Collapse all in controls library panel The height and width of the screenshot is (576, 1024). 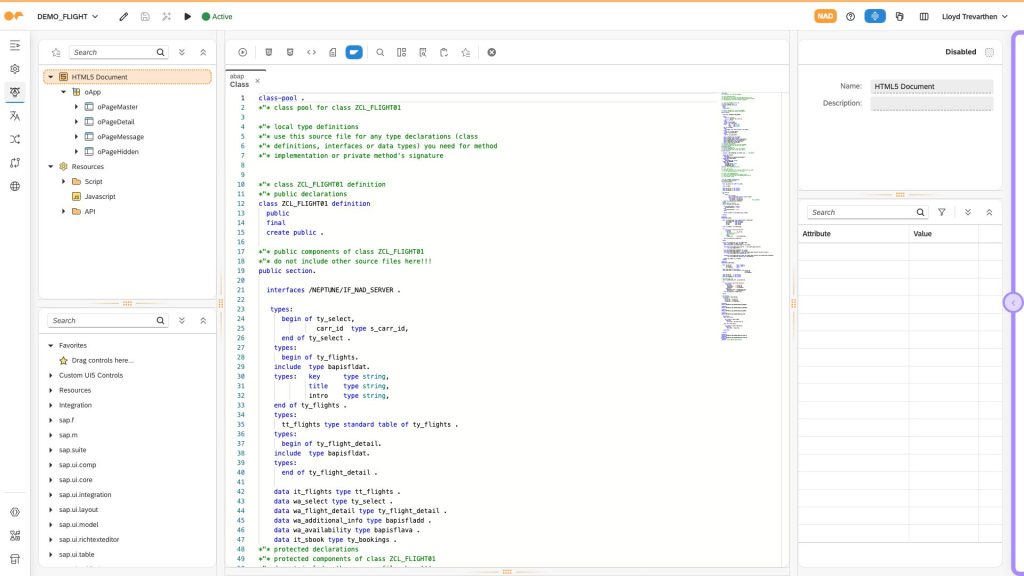(x=203, y=321)
